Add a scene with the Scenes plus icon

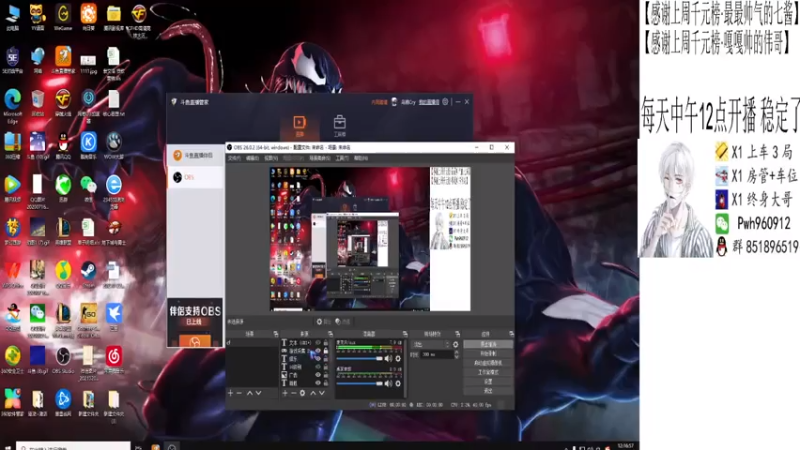click(231, 393)
